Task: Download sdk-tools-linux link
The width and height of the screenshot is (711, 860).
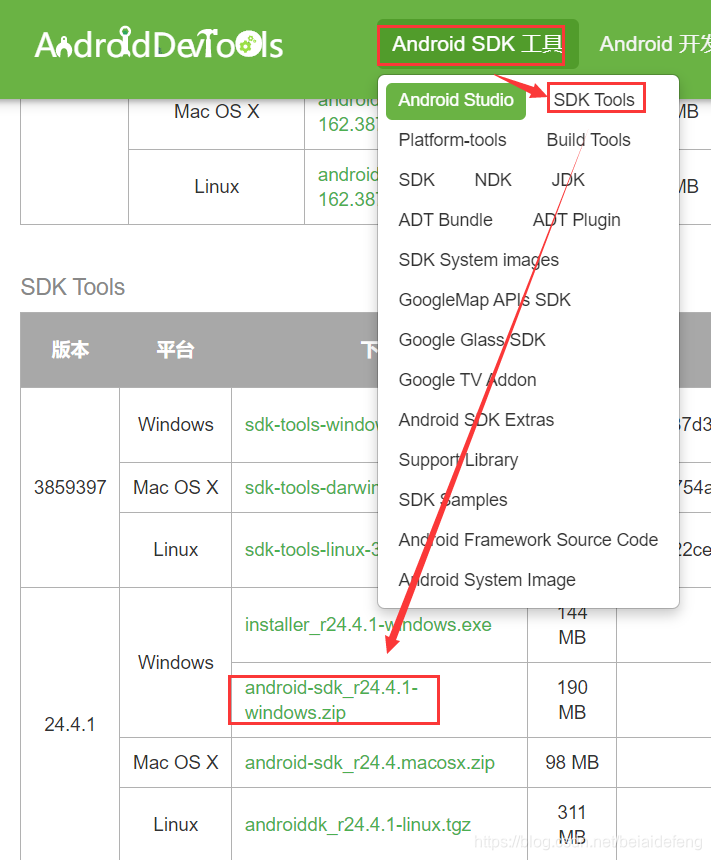Action: pyautogui.click(x=311, y=550)
